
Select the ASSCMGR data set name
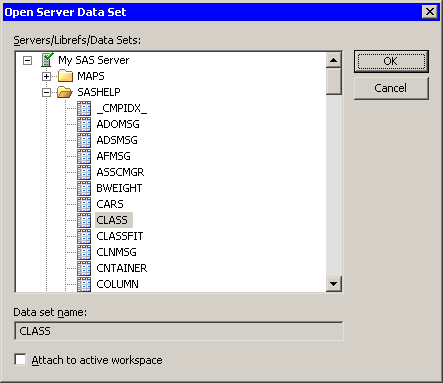pyautogui.click(x=120, y=172)
